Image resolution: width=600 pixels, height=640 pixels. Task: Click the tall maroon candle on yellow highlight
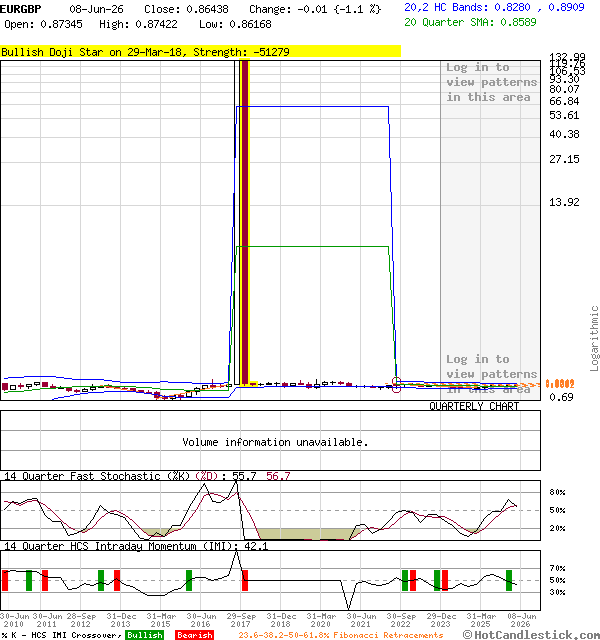(244, 222)
